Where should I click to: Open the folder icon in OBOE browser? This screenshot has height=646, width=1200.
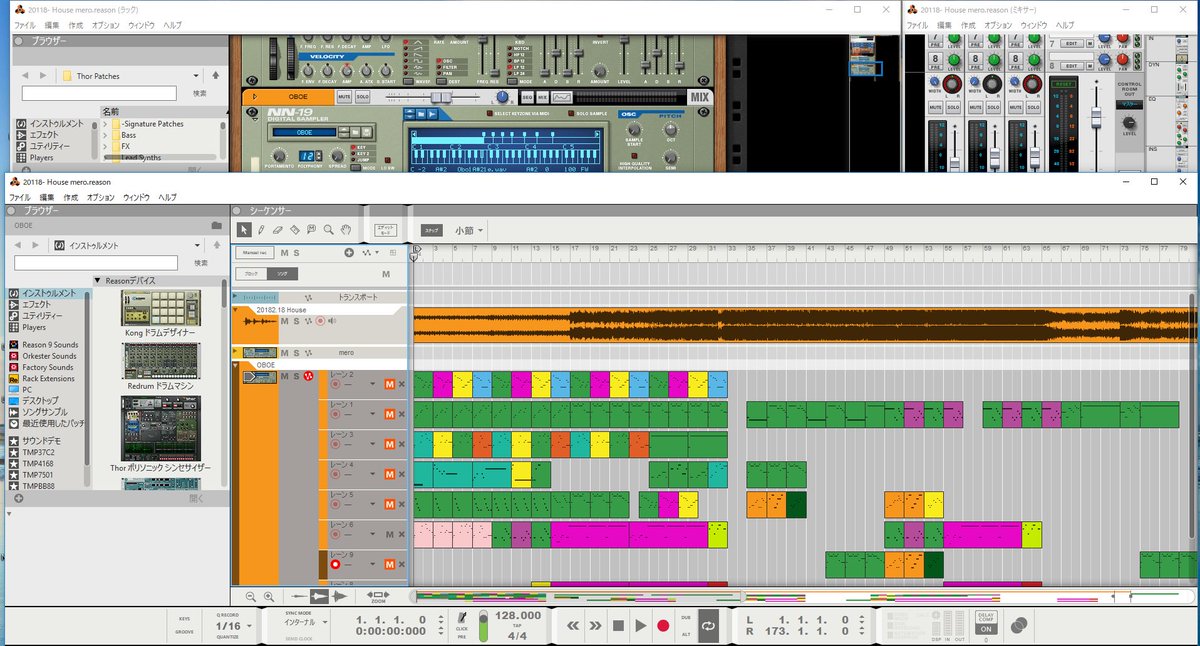point(216,226)
